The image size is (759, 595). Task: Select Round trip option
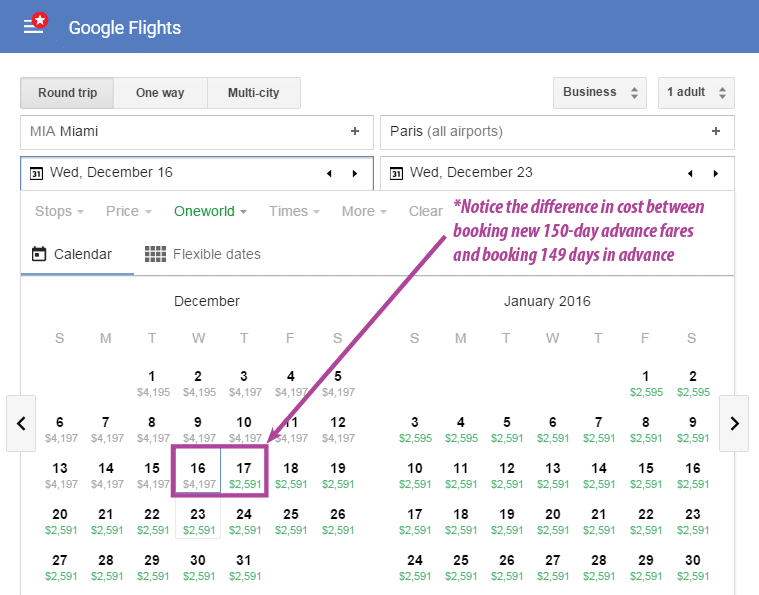(67, 92)
